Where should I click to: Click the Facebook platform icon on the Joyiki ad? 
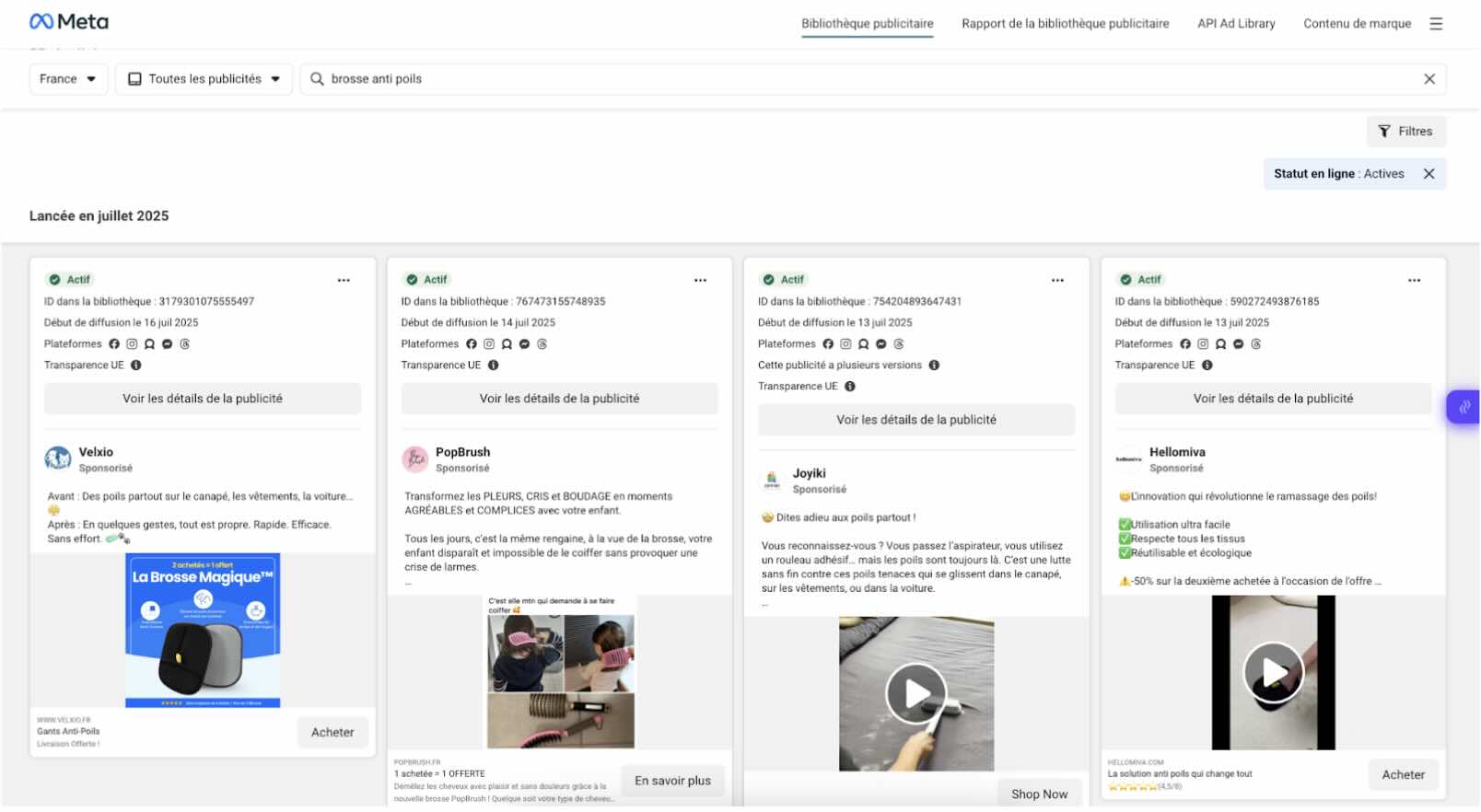(828, 344)
